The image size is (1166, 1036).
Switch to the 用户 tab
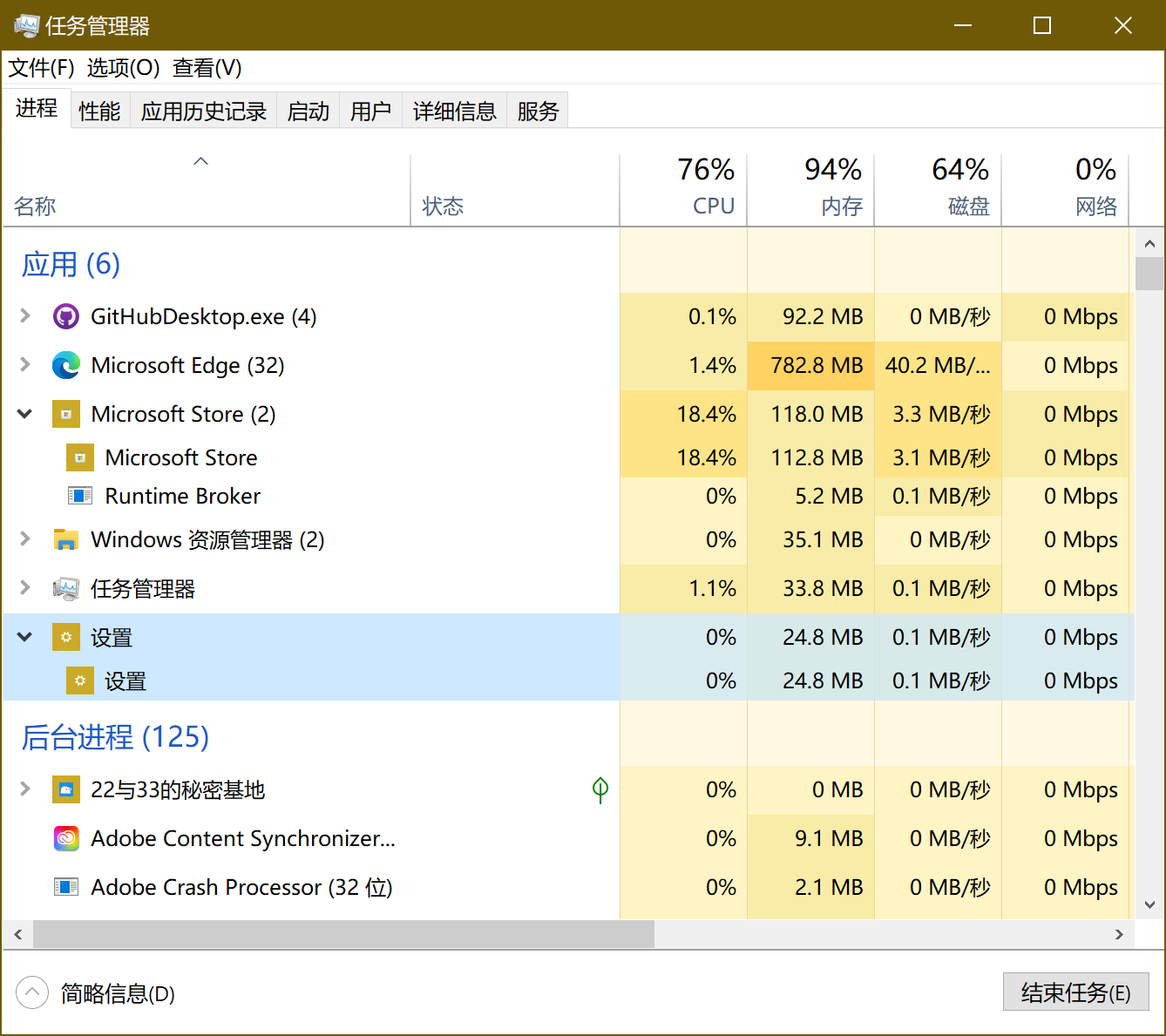(371, 111)
